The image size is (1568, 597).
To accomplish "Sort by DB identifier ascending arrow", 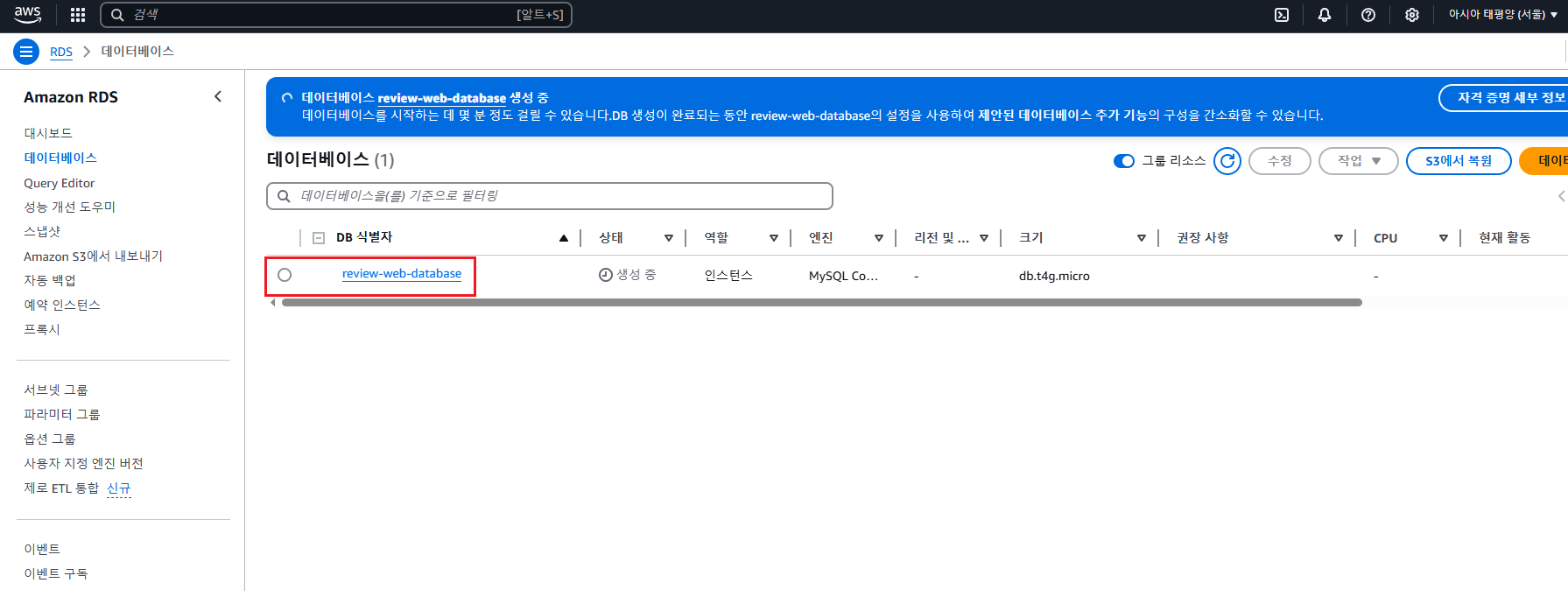I will click(x=564, y=238).
